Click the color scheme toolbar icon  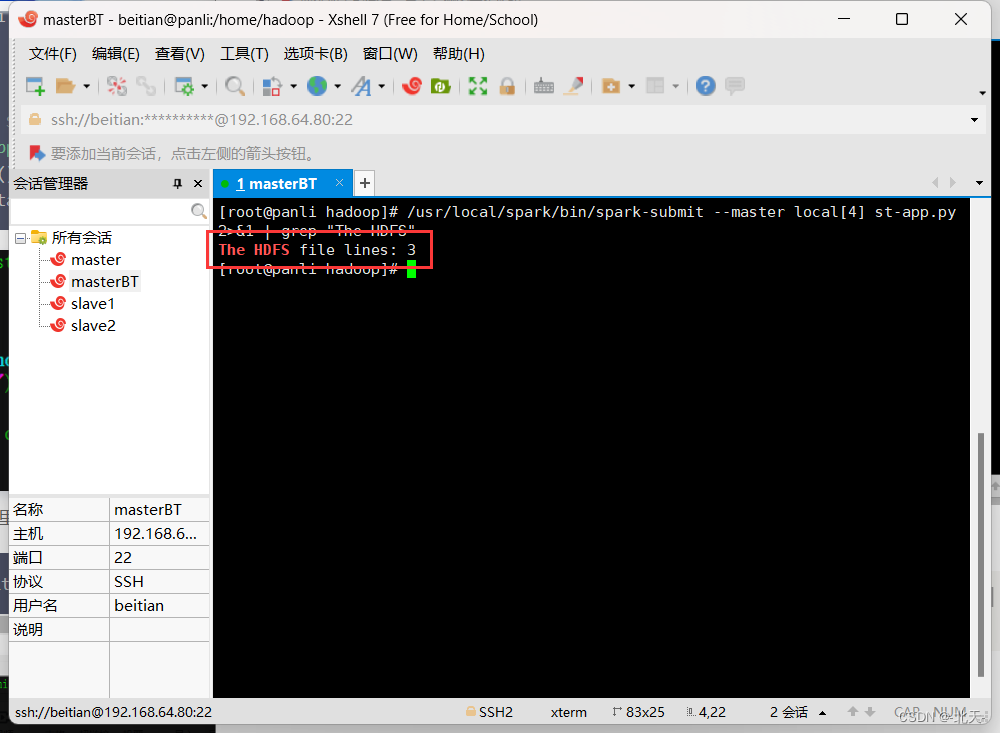(272, 85)
